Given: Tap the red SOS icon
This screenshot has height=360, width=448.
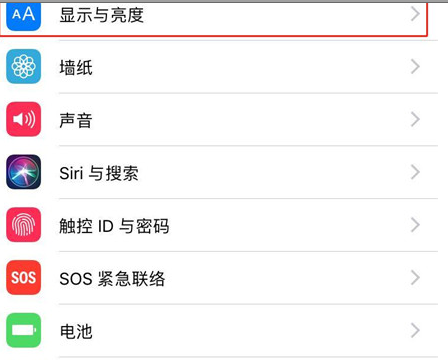Looking at the screenshot, I should [x=23, y=277].
